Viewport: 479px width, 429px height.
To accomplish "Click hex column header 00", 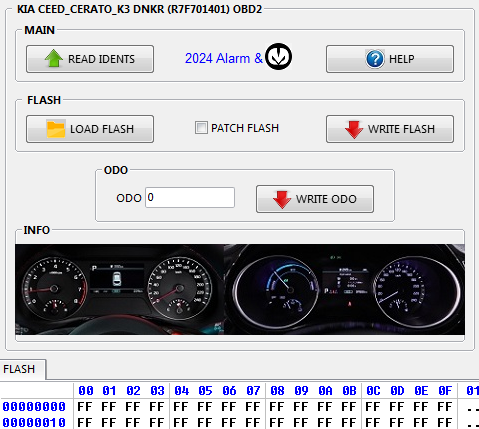I will pos(86,391).
